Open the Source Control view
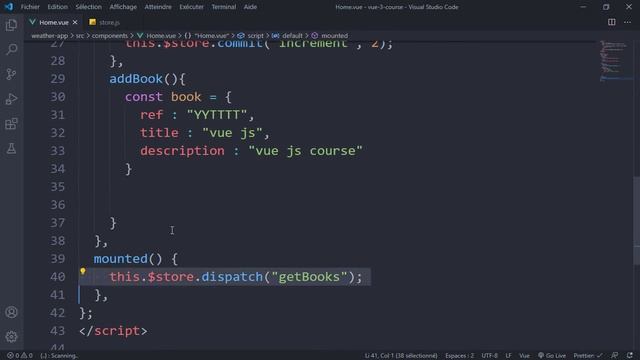640x360 pixels. click(x=11, y=74)
